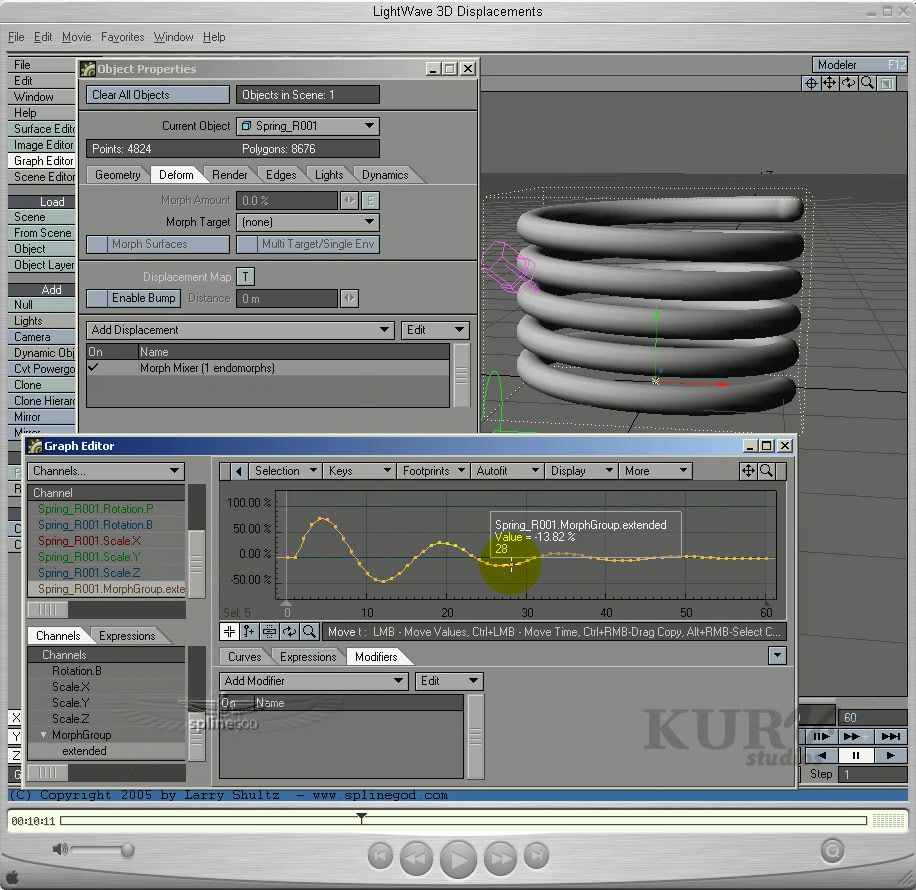Click the viewport zoom magnifier icon

pos(867,84)
